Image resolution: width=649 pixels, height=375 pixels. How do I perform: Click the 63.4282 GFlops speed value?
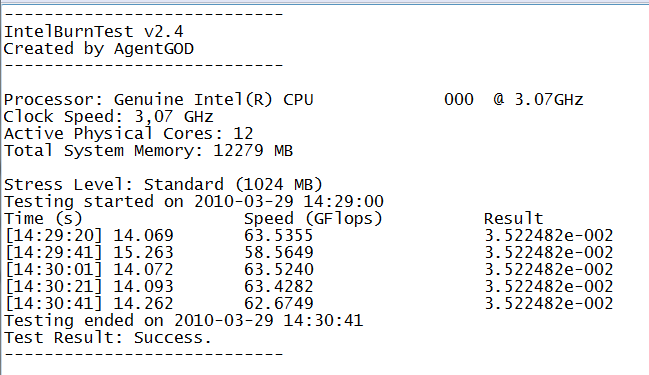(x=279, y=286)
